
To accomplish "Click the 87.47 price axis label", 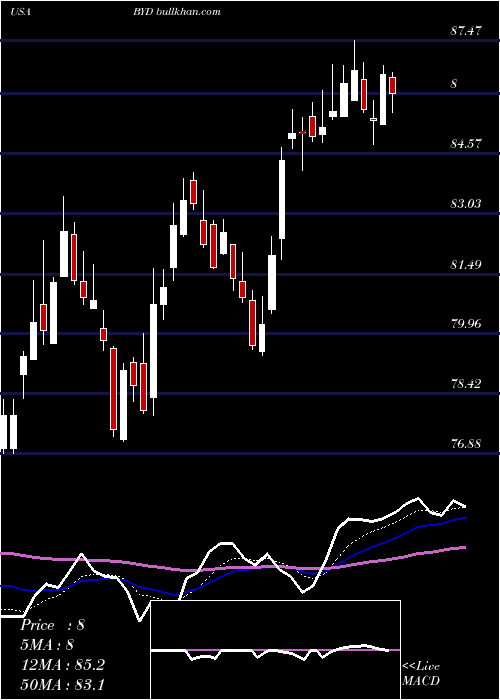I will pos(466,31).
